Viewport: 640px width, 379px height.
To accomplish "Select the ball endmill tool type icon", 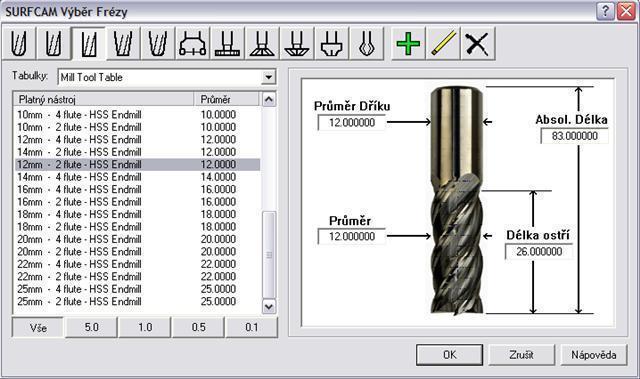I will pyautogui.click(x=19, y=43).
